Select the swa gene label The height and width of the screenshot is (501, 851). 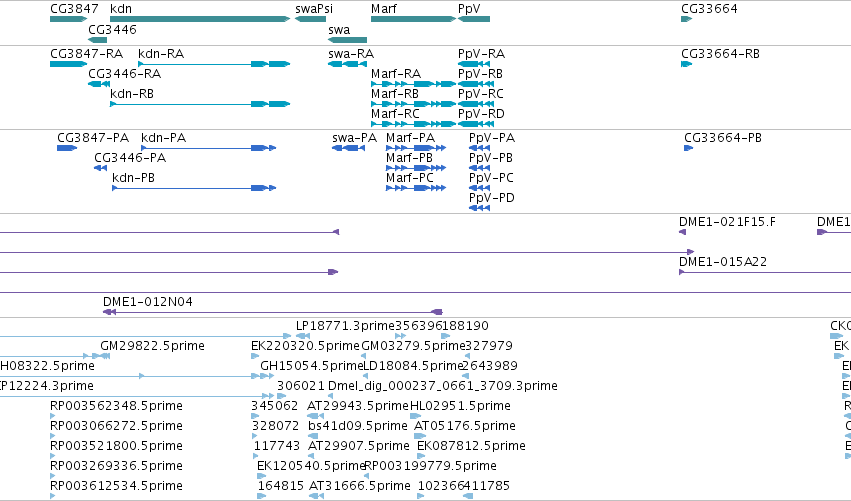[x=339, y=30]
